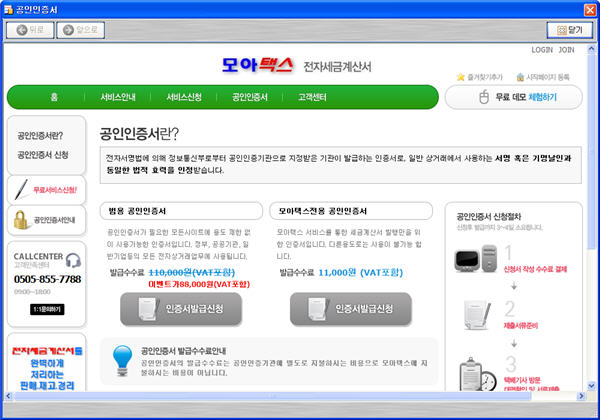The image size is (600, 420).
Task: Open the 공인인증서 menu
Action: coord(249,97)
